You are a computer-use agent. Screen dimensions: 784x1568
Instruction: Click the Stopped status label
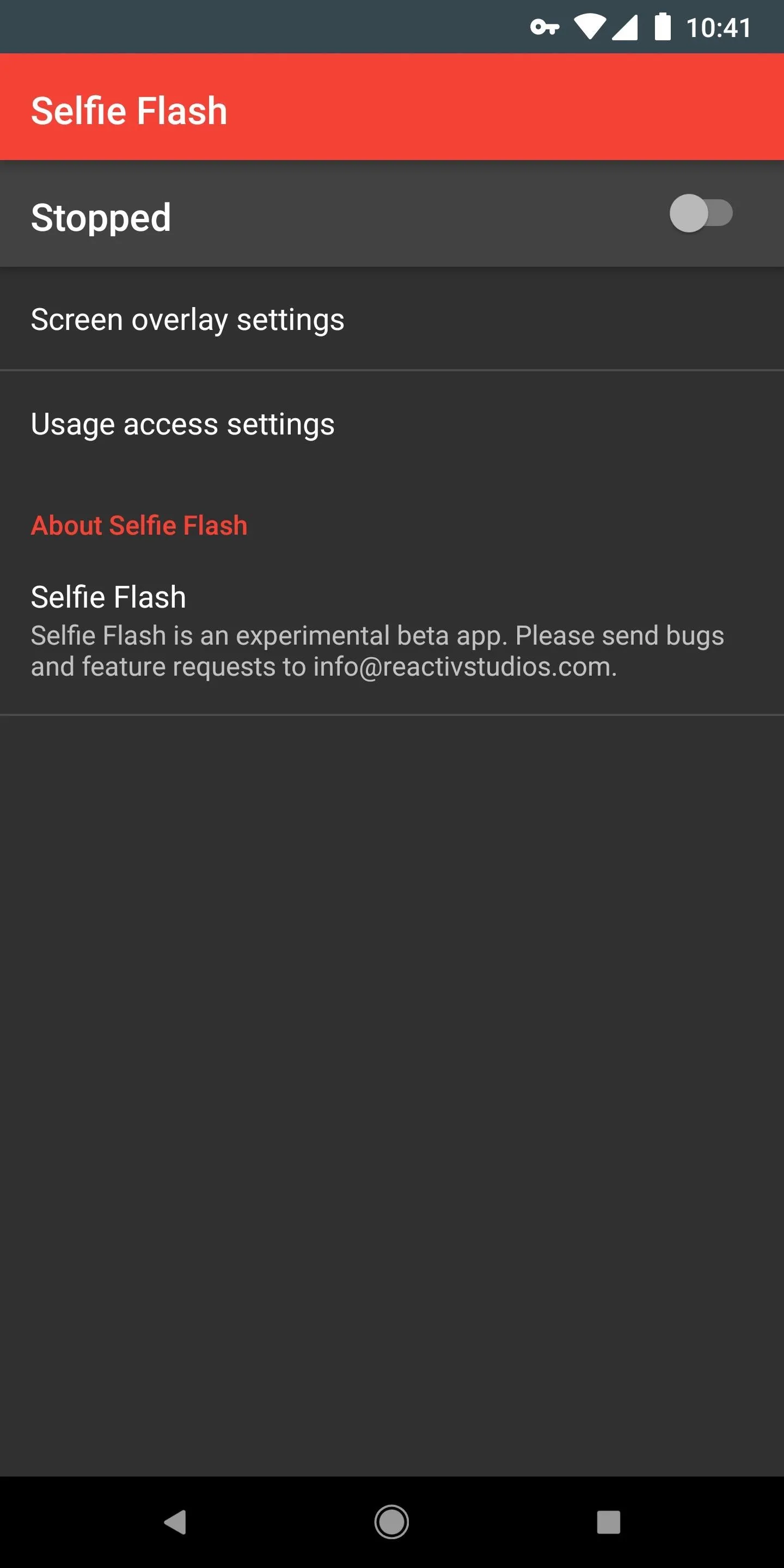click(101, 217)
